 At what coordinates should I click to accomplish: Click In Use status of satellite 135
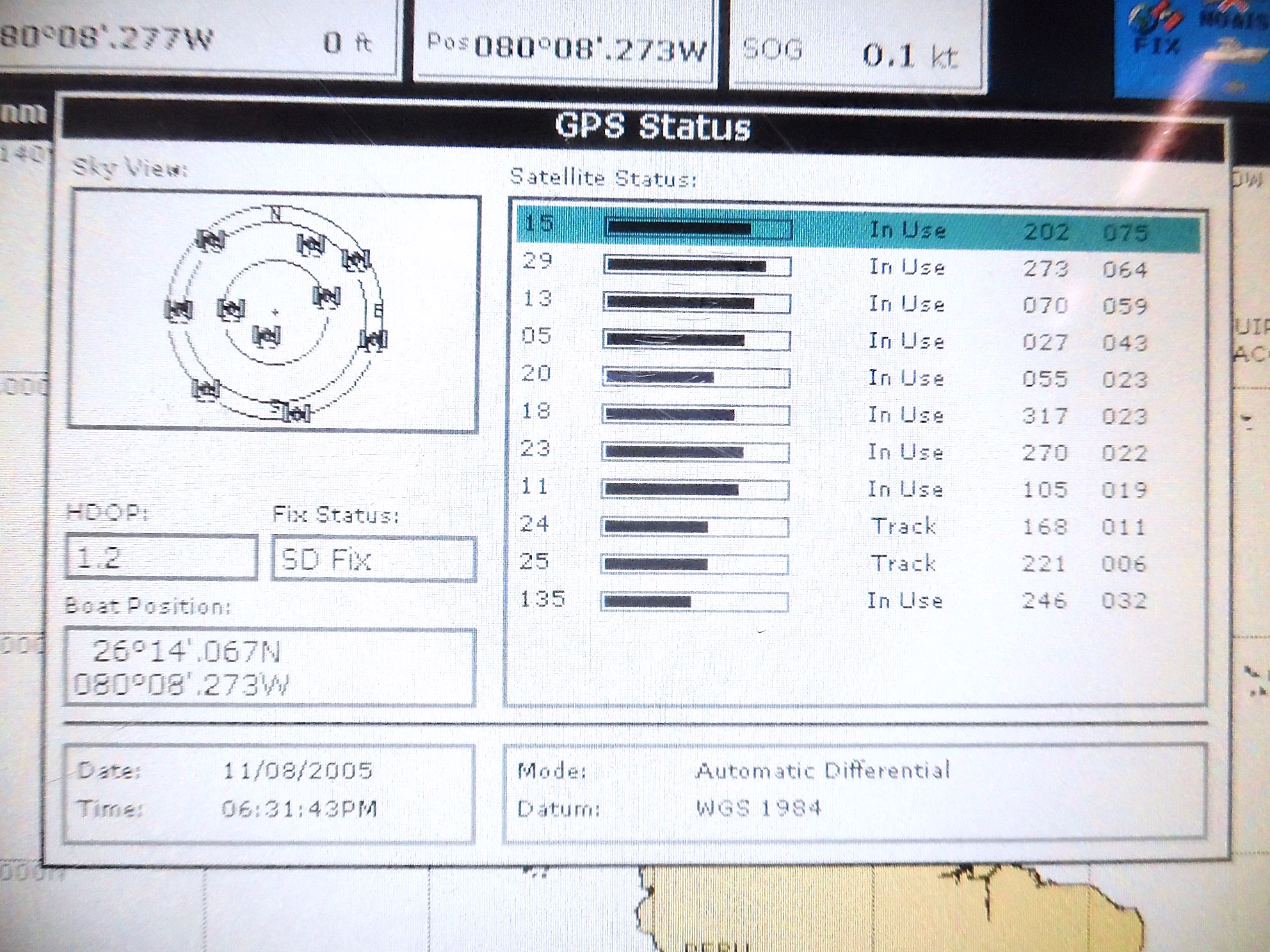click(905, 600)
